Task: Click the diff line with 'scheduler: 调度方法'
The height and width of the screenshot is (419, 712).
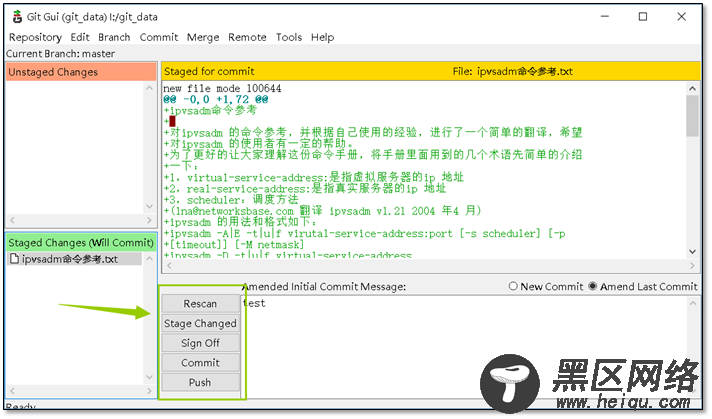Action: [x=231, y=200]
